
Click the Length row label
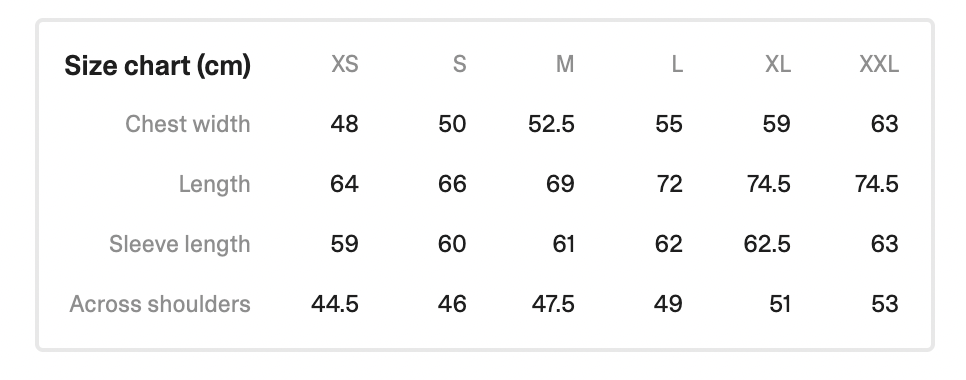point(214,185)
